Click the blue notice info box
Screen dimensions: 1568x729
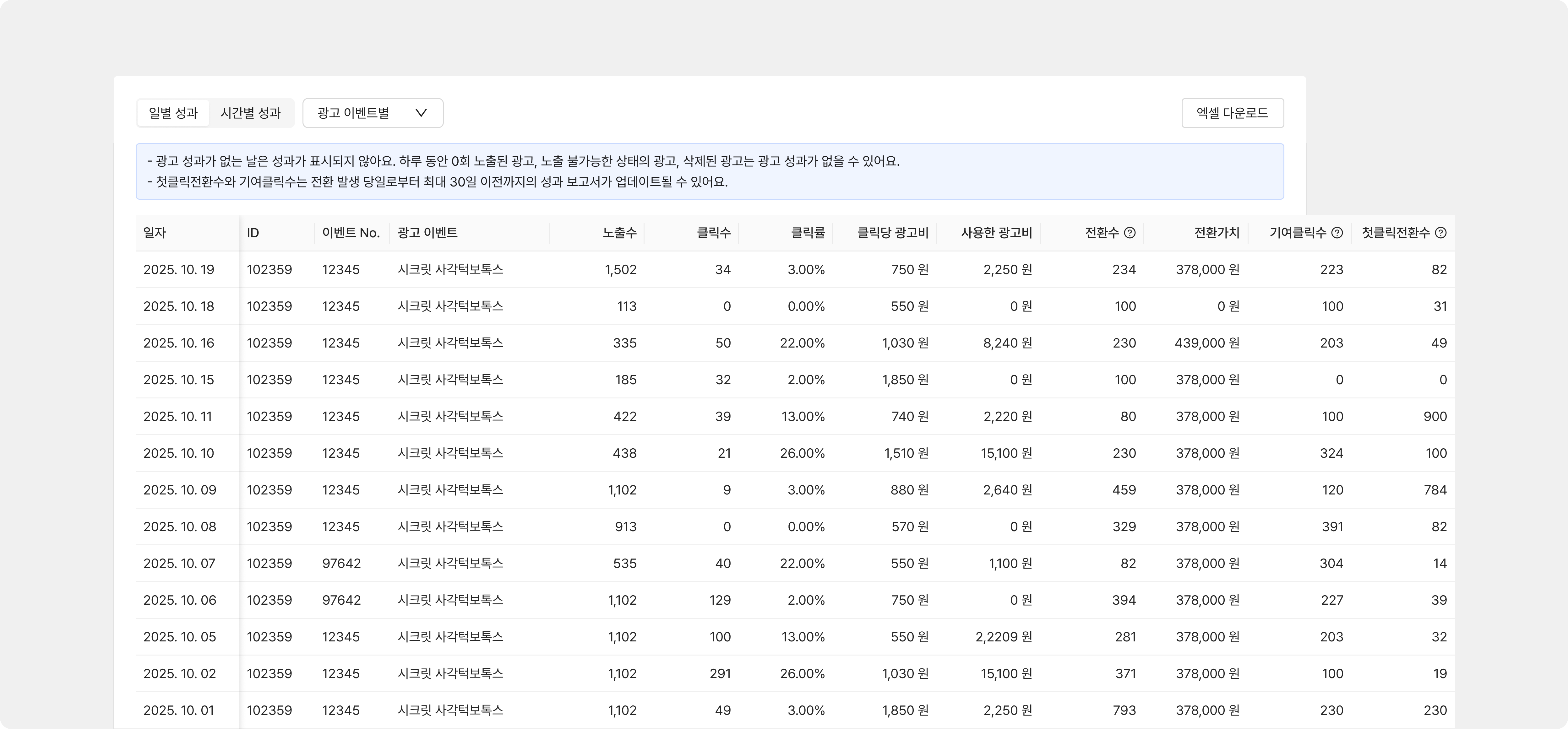pyautogui.click(x=709, y=172)
